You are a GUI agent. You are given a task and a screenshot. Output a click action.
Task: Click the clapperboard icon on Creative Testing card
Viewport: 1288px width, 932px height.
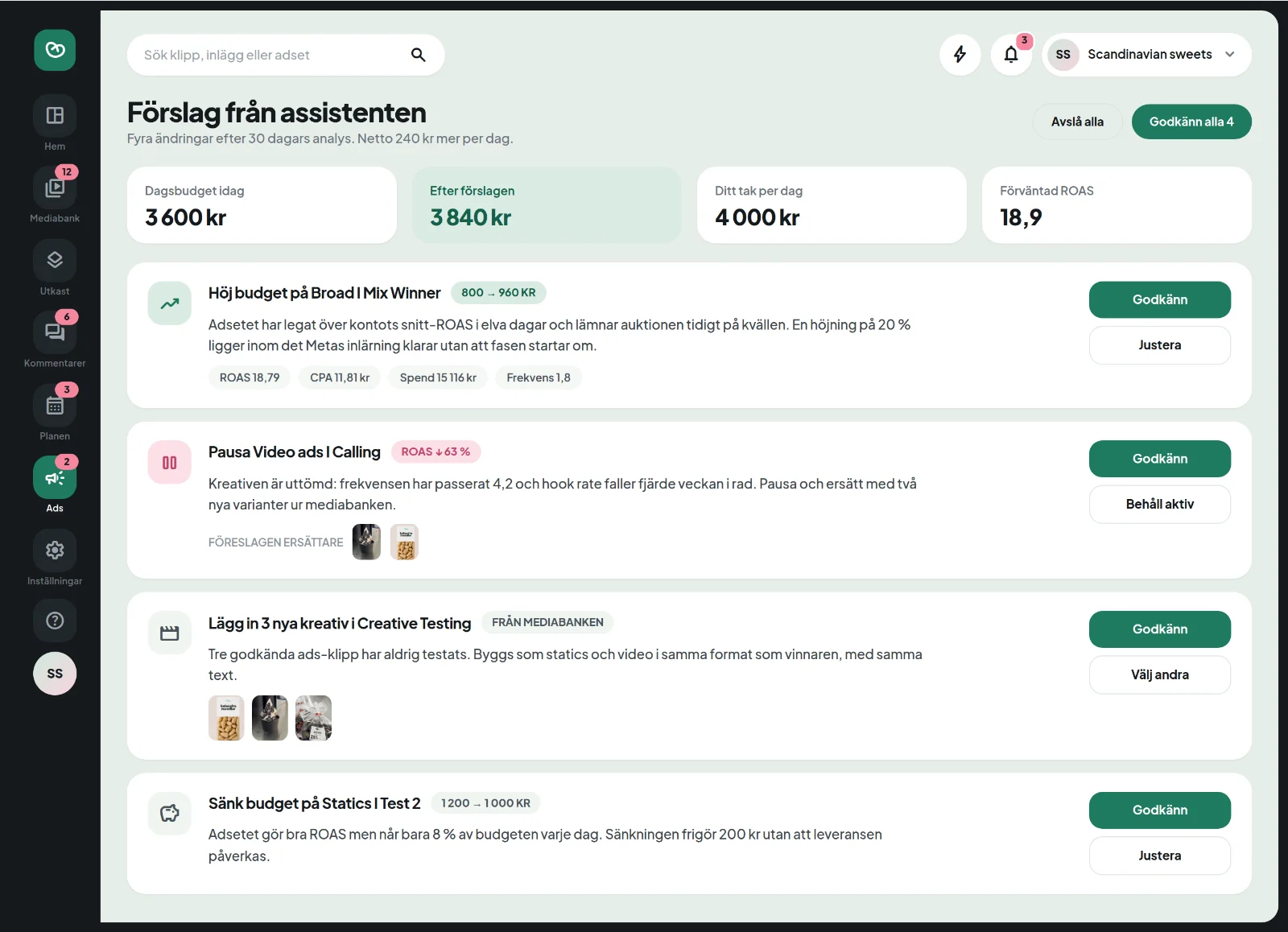coord(170,633)
